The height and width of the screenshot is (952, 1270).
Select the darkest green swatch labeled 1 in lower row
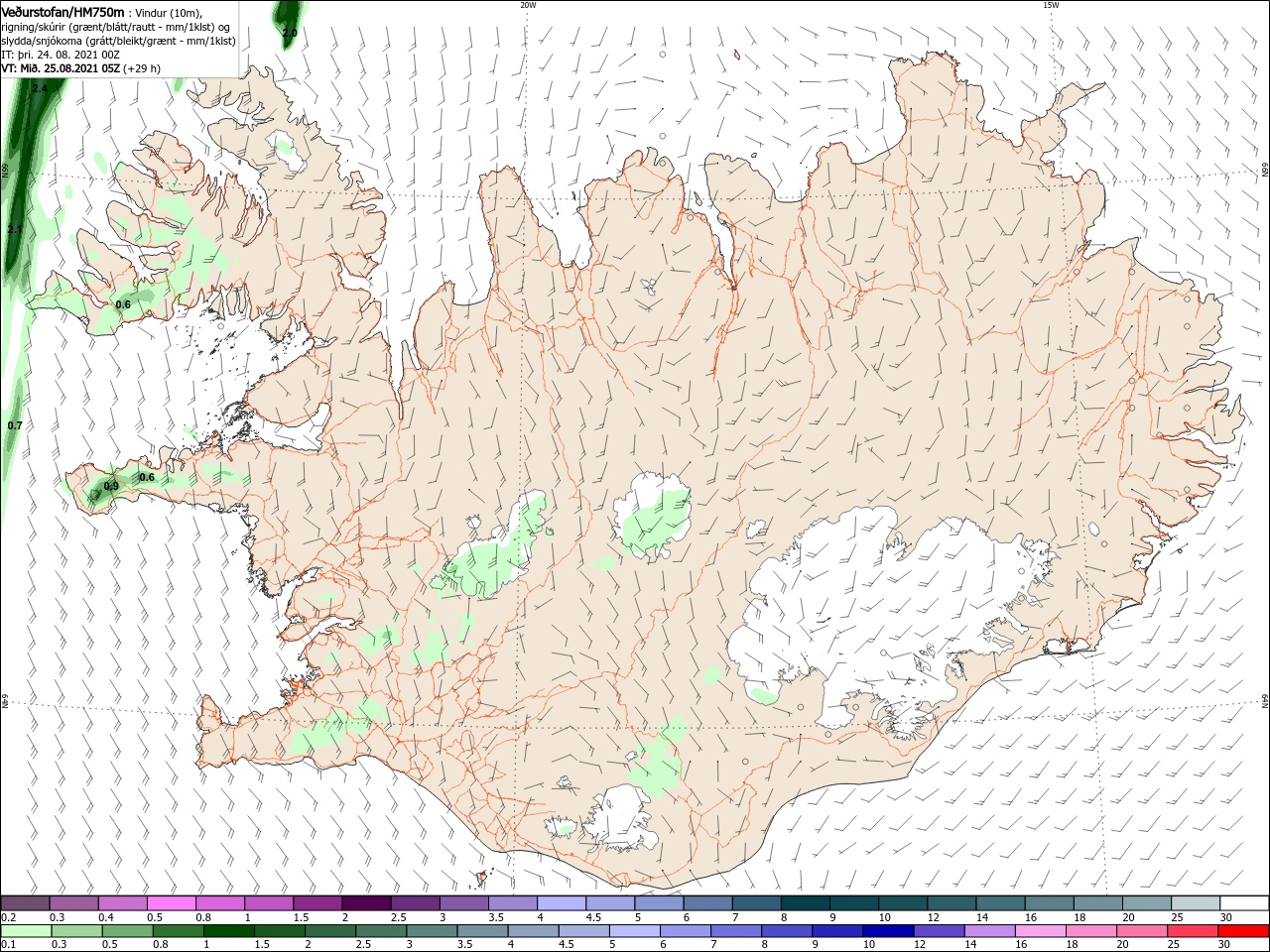pyautogui.click(x=228, y=931)
